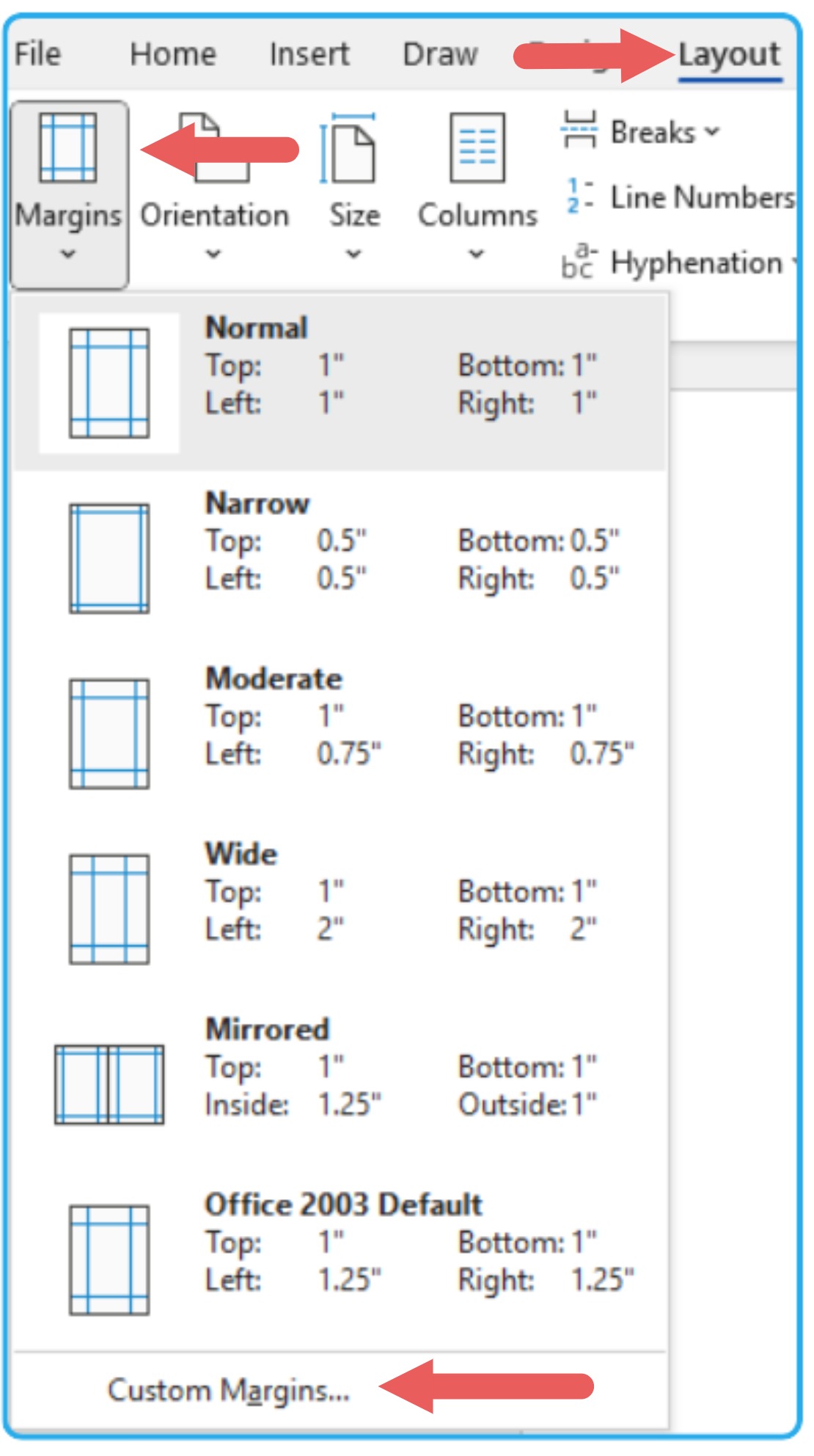Select the Breaks icon
The image size is (814, 1456).
[x=579, y=132]
